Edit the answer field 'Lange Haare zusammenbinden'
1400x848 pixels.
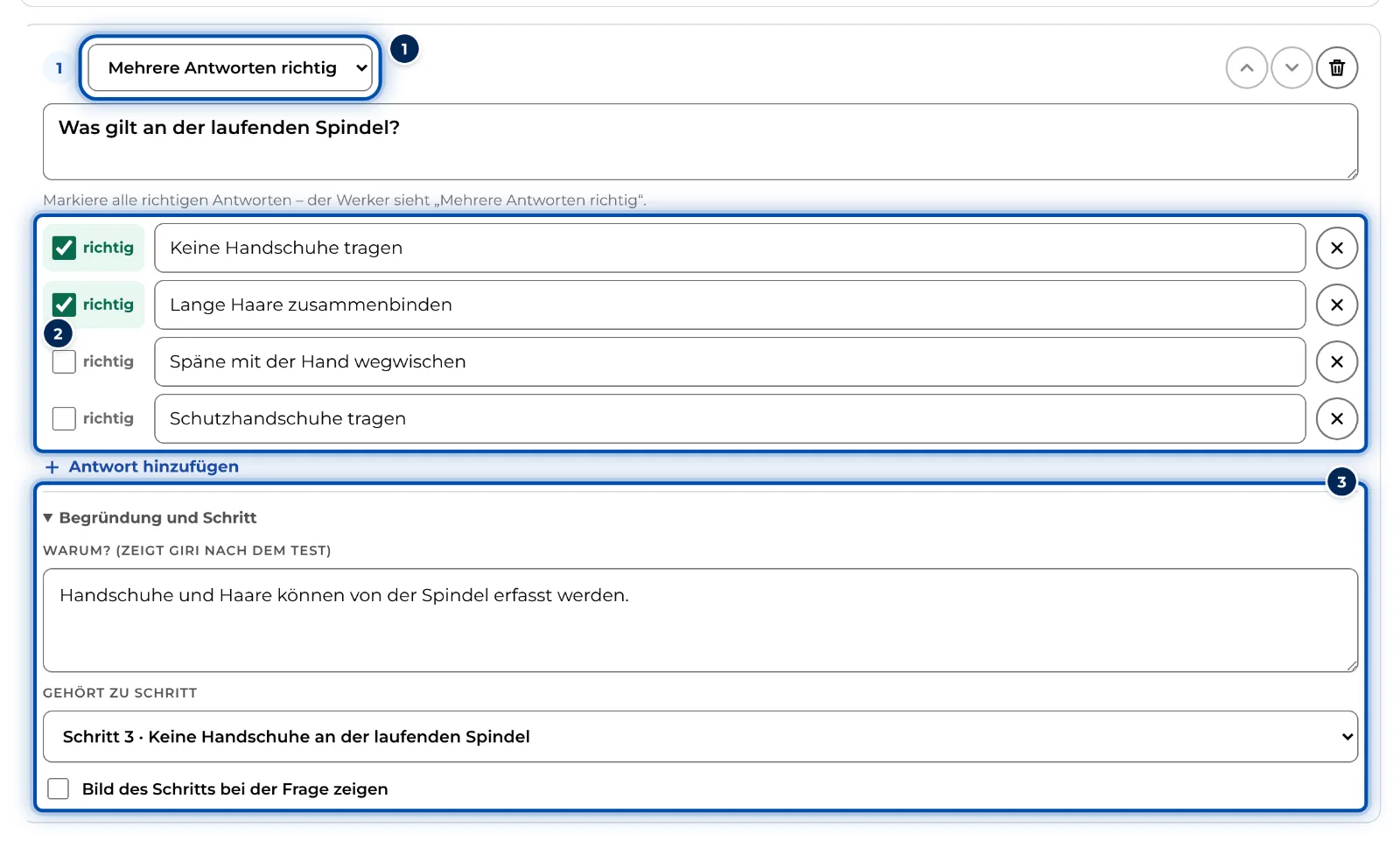click(x=730, y=305)
